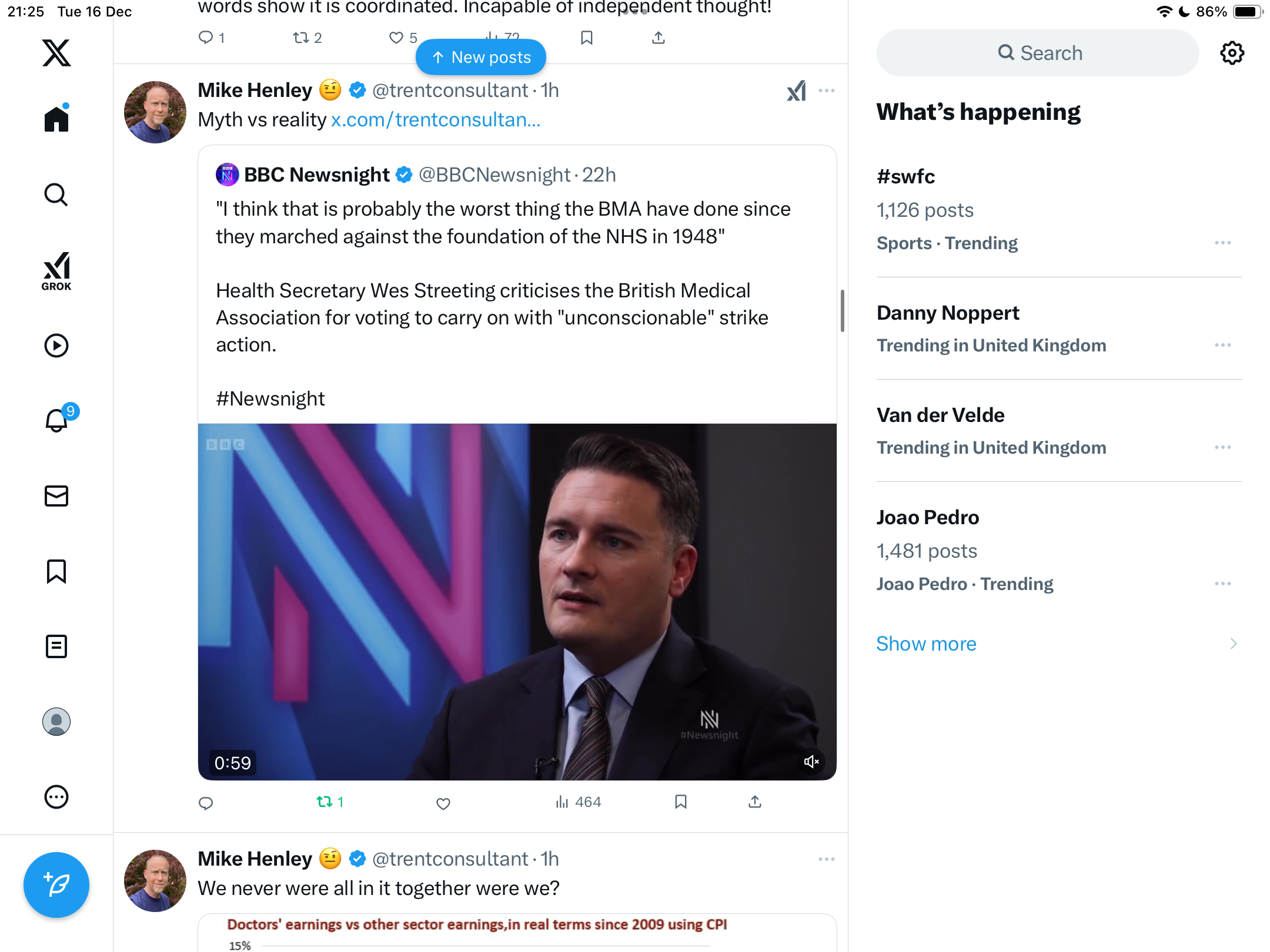1270x952 pixels.
Task: Open the notifications bell
Action: pos(57,420)
